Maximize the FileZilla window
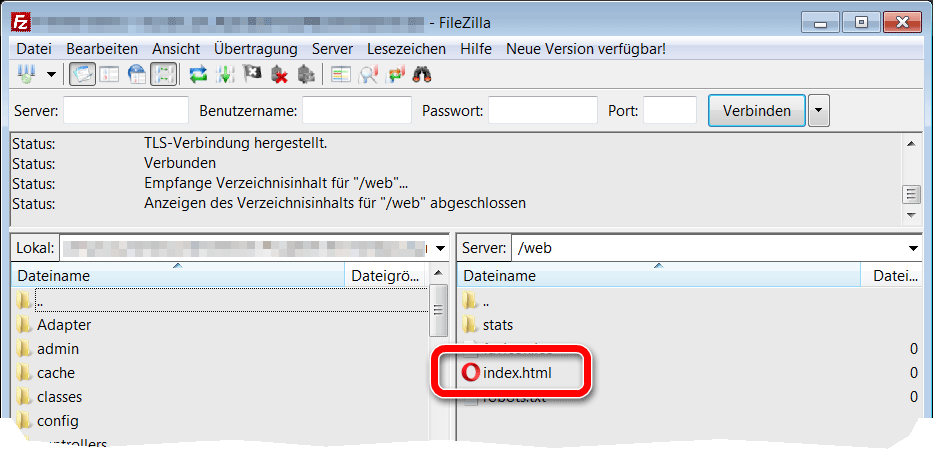Image resolution: width=933 pixels, height=451 pixels. click(861, 23)
